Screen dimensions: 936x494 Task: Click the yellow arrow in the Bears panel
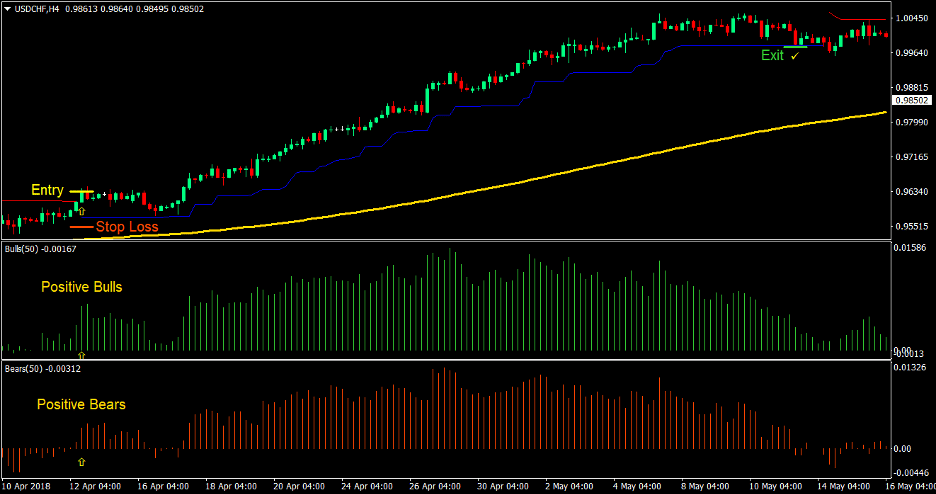click(81, 462)
